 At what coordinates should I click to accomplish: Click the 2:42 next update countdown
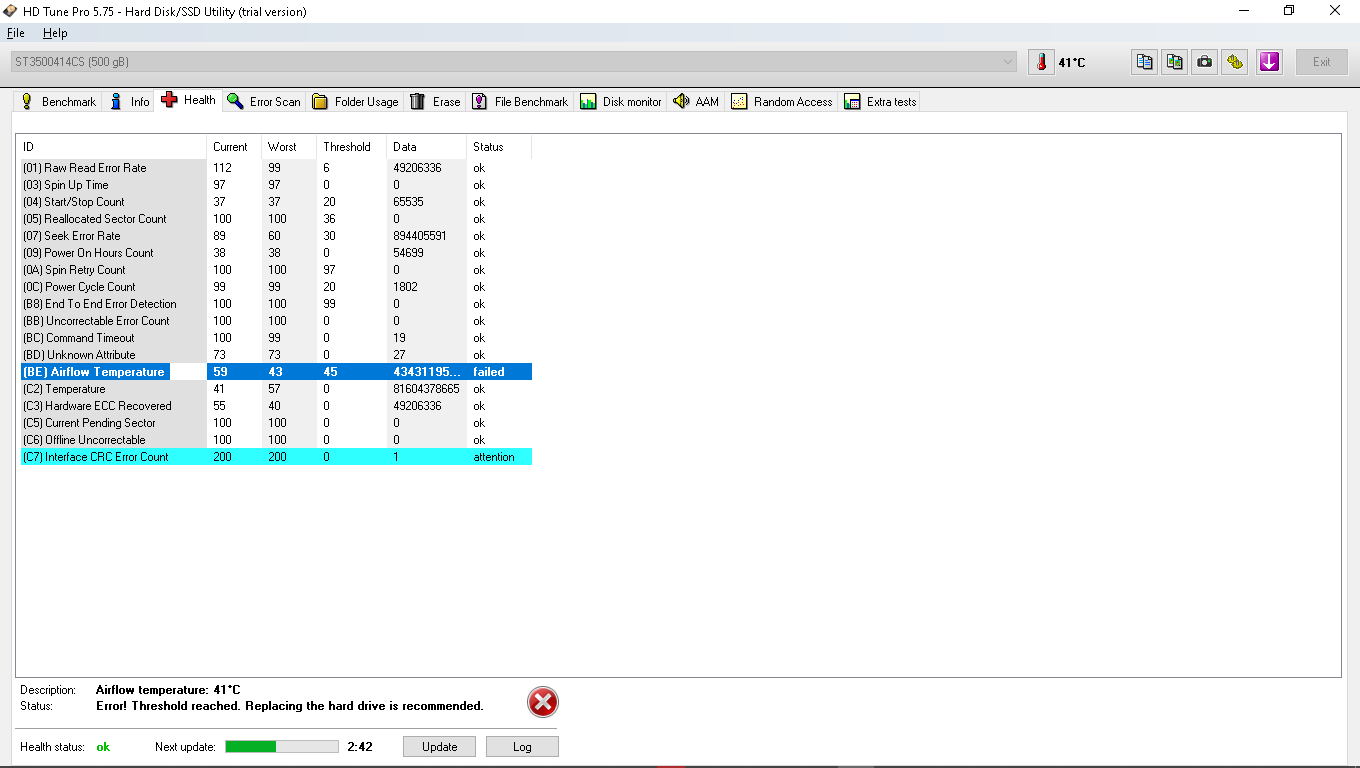click(360, 747)
